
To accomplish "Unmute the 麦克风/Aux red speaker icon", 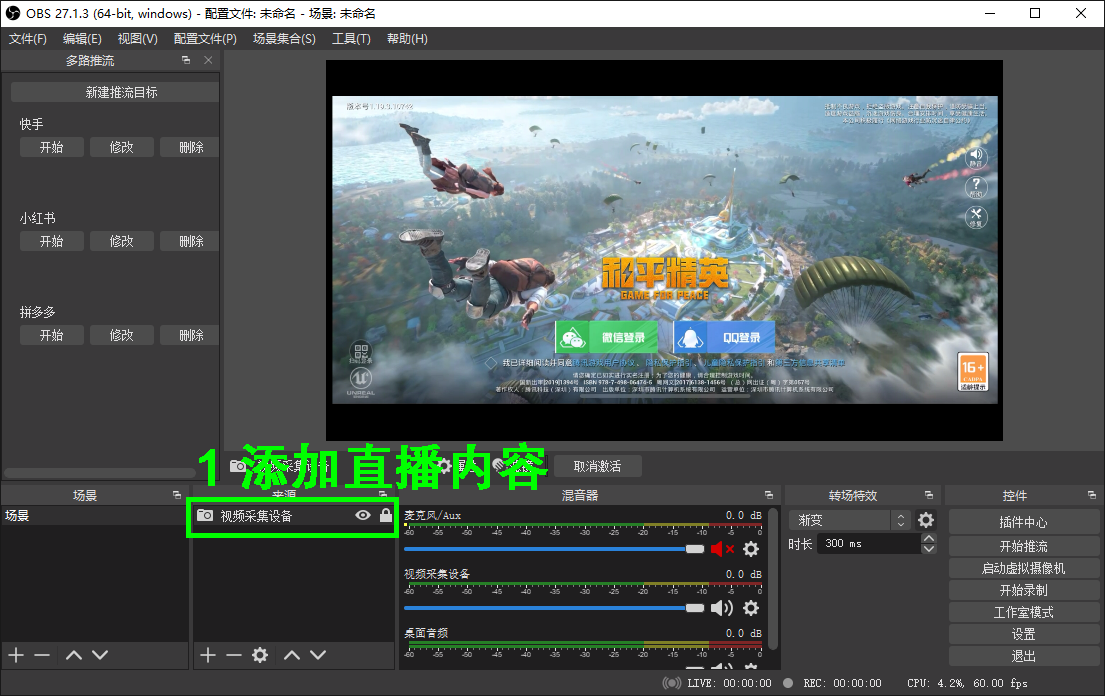I will coord(722,549).
